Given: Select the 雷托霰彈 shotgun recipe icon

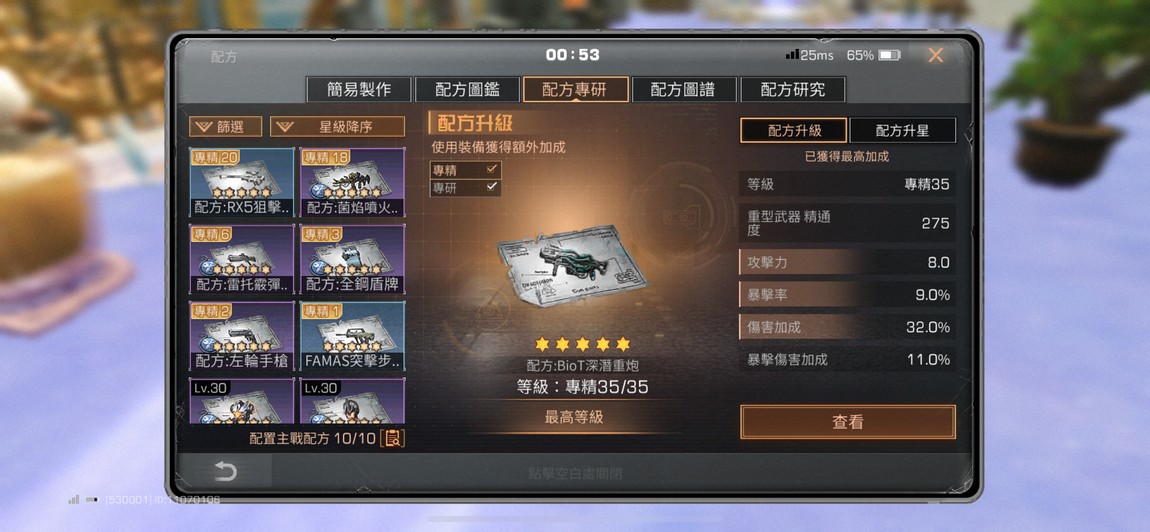Looking at the screenshot, I should tap(242, 259).
